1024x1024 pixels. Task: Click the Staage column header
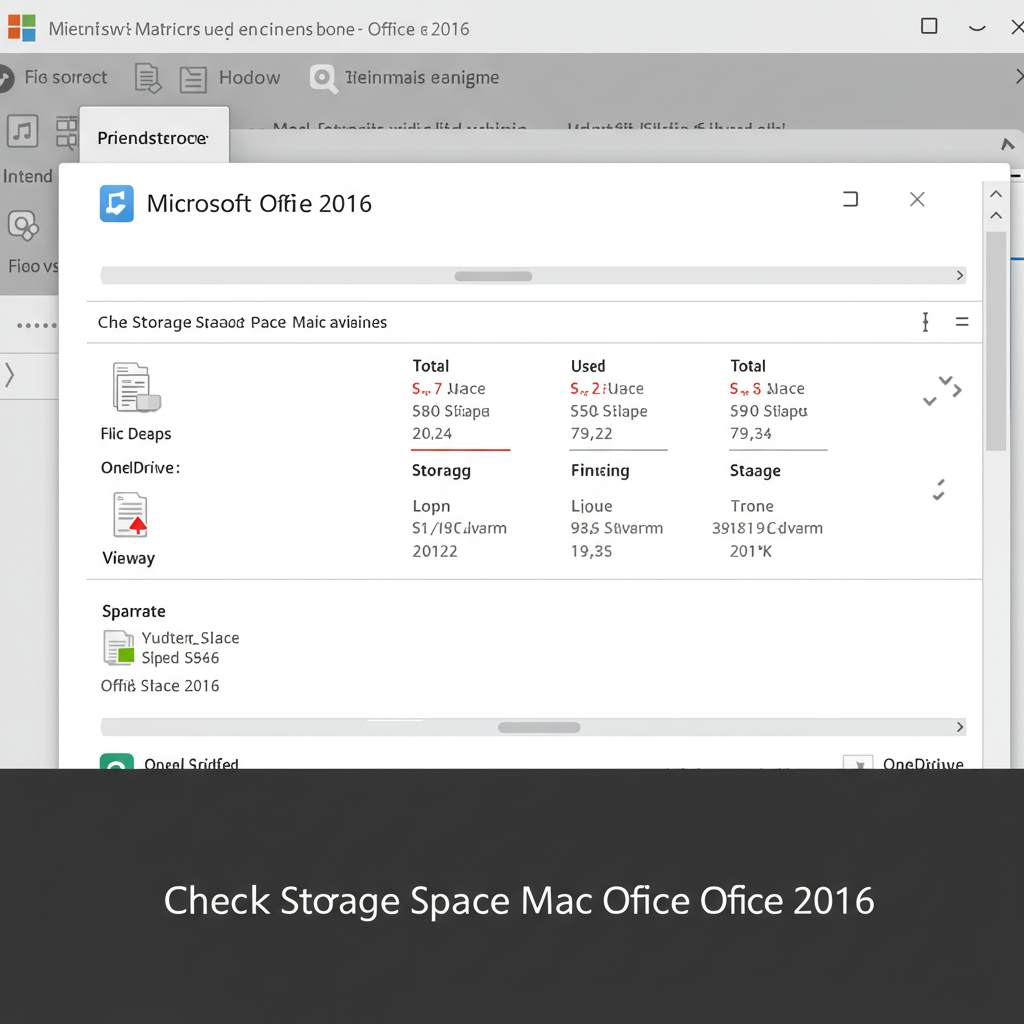click(x=755, y=471)
